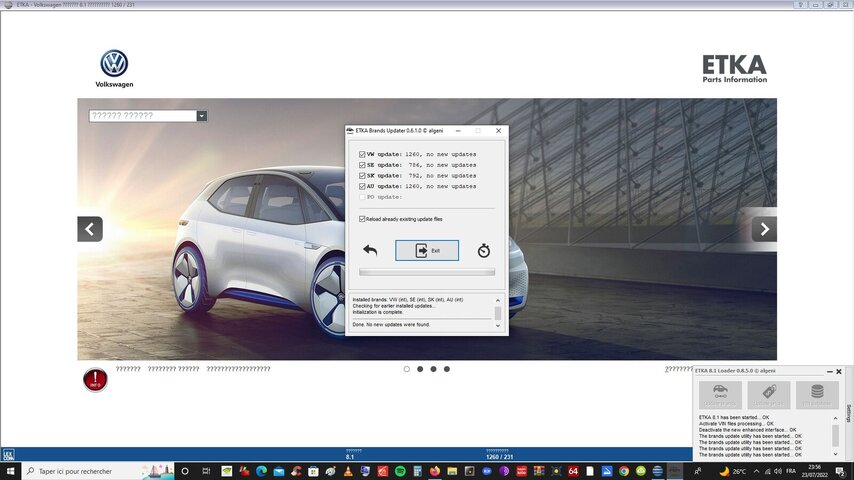The image size is (854, 480).
Task: Click the ETKA Parts Information logo
Action: point(734,69)
